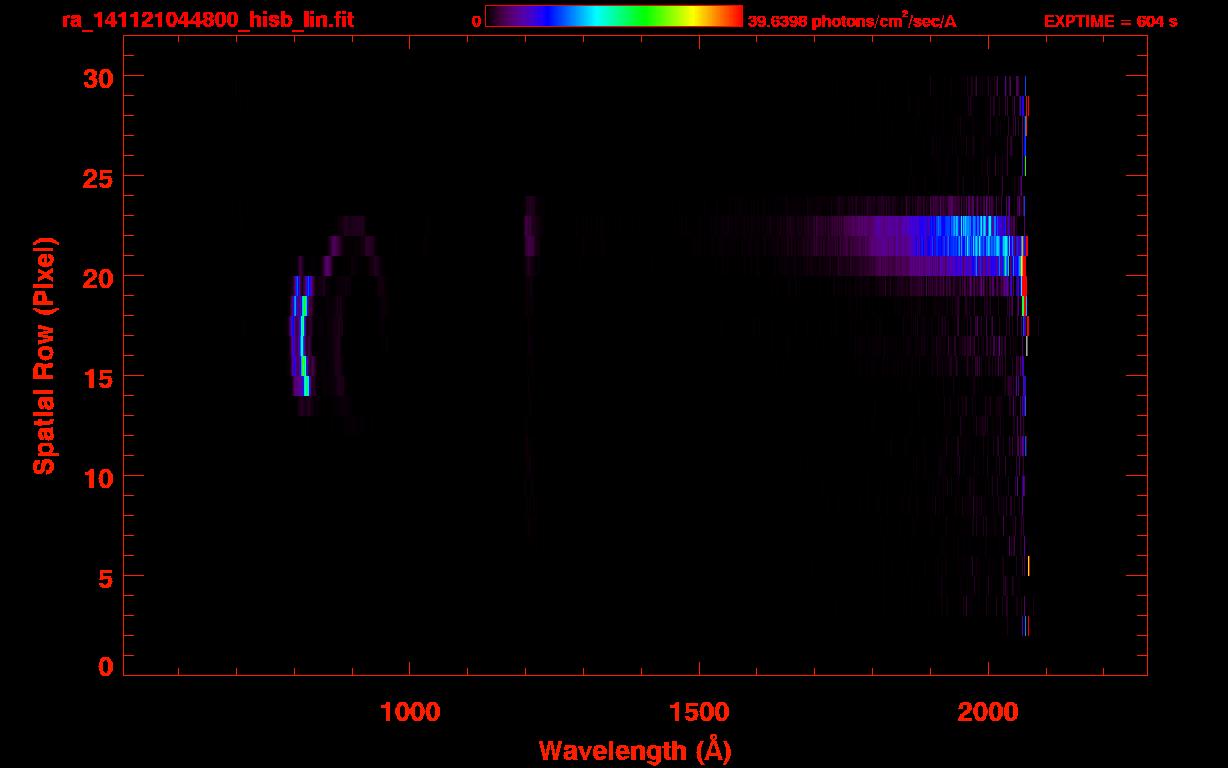Image resolution: width=1228 pixels, height=768 pixels.
Task: Click the y-axis tick label 0
Action: coord(106,667)
